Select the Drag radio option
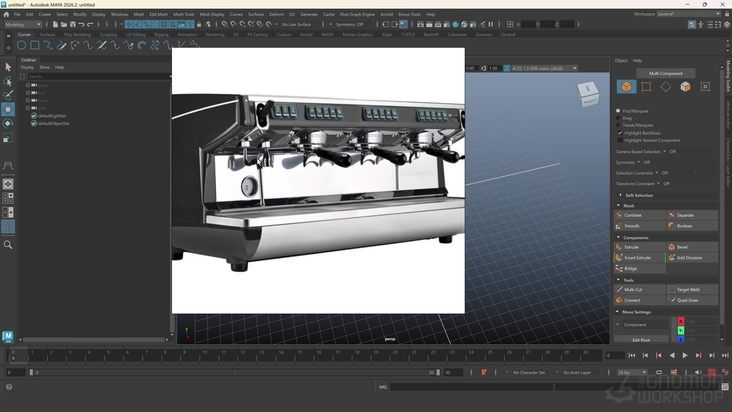Image resolution: width=732 pixels, height=412 pixels. [618, 118]
